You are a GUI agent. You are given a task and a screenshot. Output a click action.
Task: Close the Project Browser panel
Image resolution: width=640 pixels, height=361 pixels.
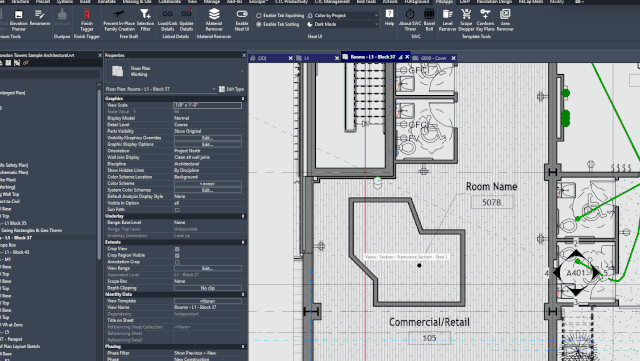coord(100,55)
